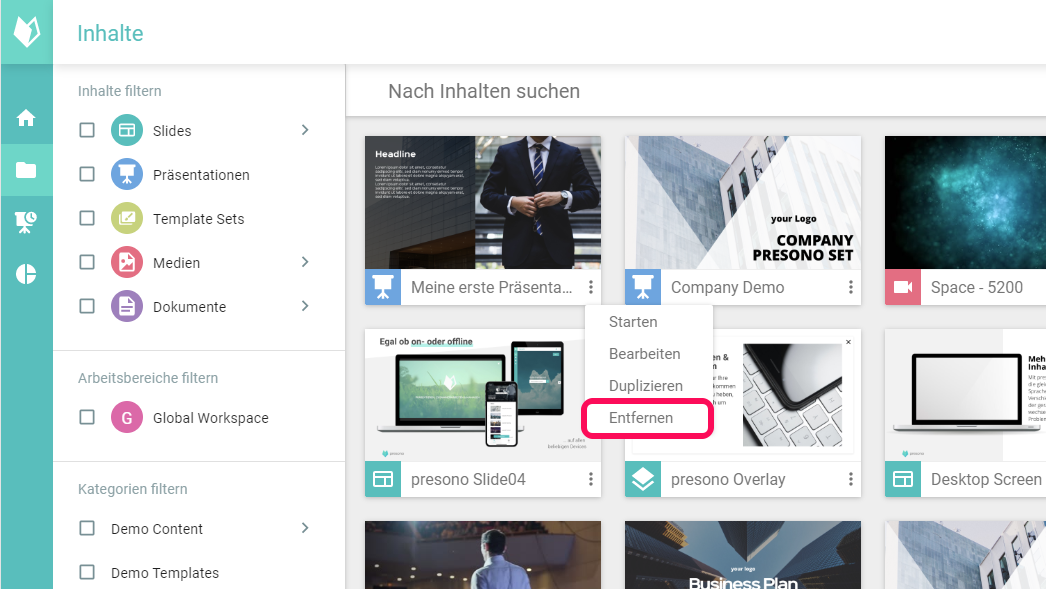This screenshot has width=1046, height=589.
Task: Tick the Präsentationen filter checkbox
Action: (x=87, y=174)
